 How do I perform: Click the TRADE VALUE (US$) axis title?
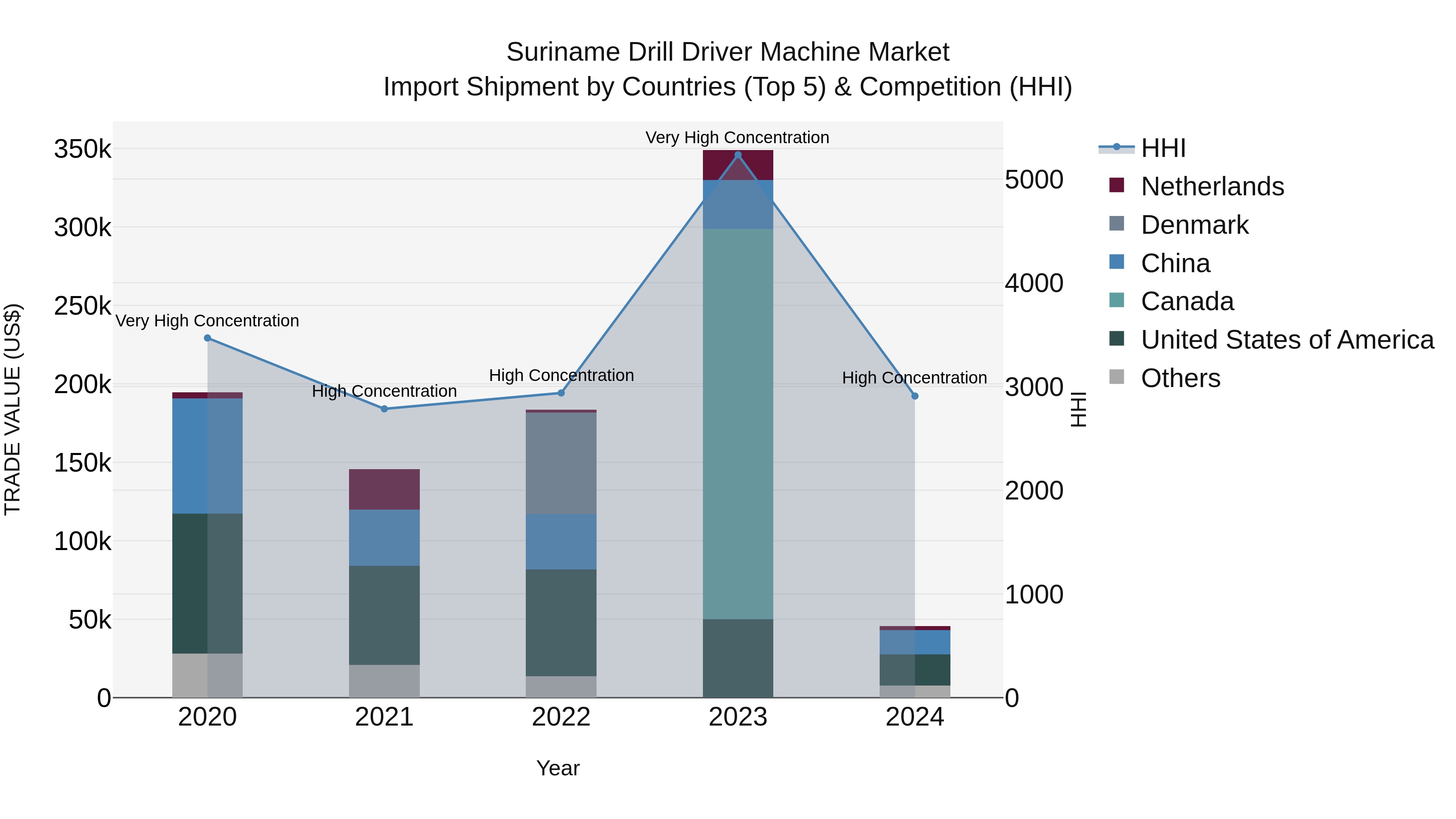13,409
